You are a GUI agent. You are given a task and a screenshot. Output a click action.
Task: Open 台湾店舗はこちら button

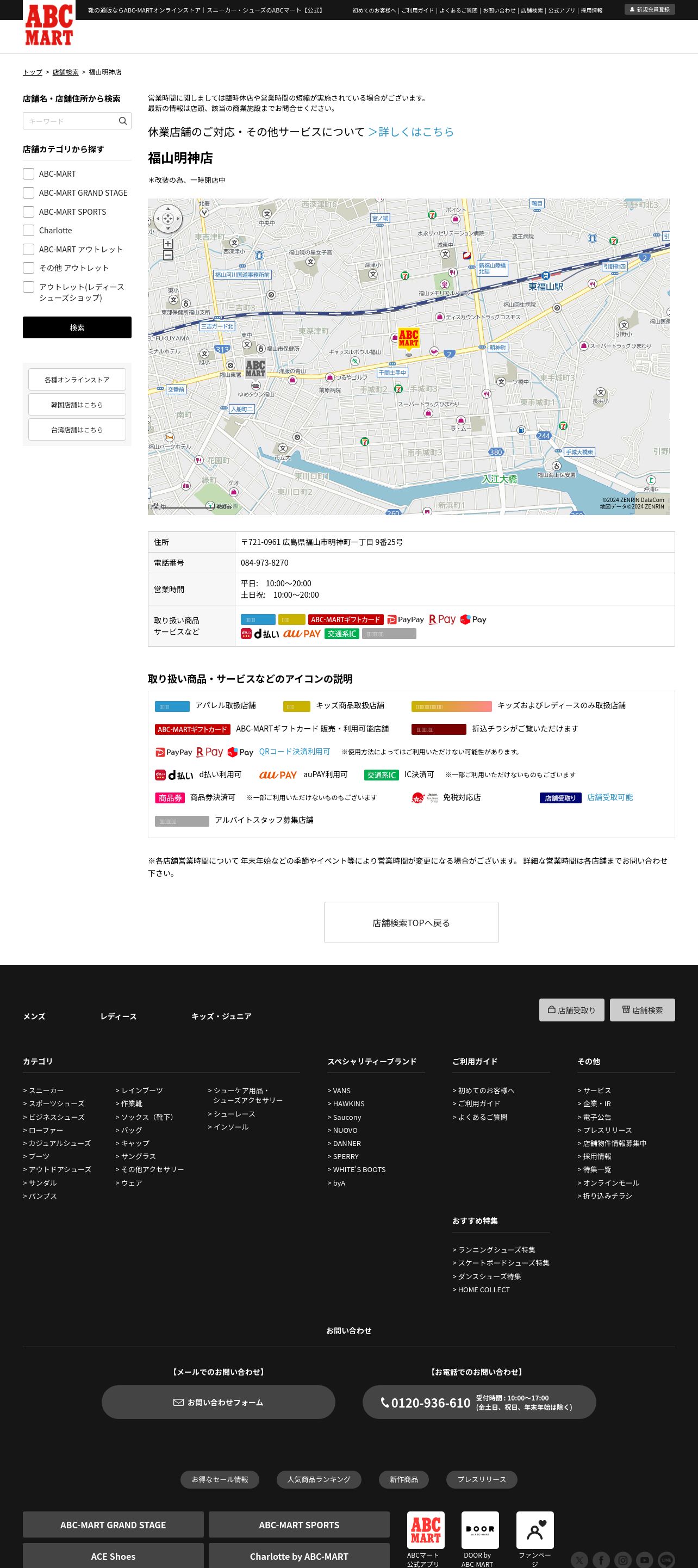click(77, 429)
